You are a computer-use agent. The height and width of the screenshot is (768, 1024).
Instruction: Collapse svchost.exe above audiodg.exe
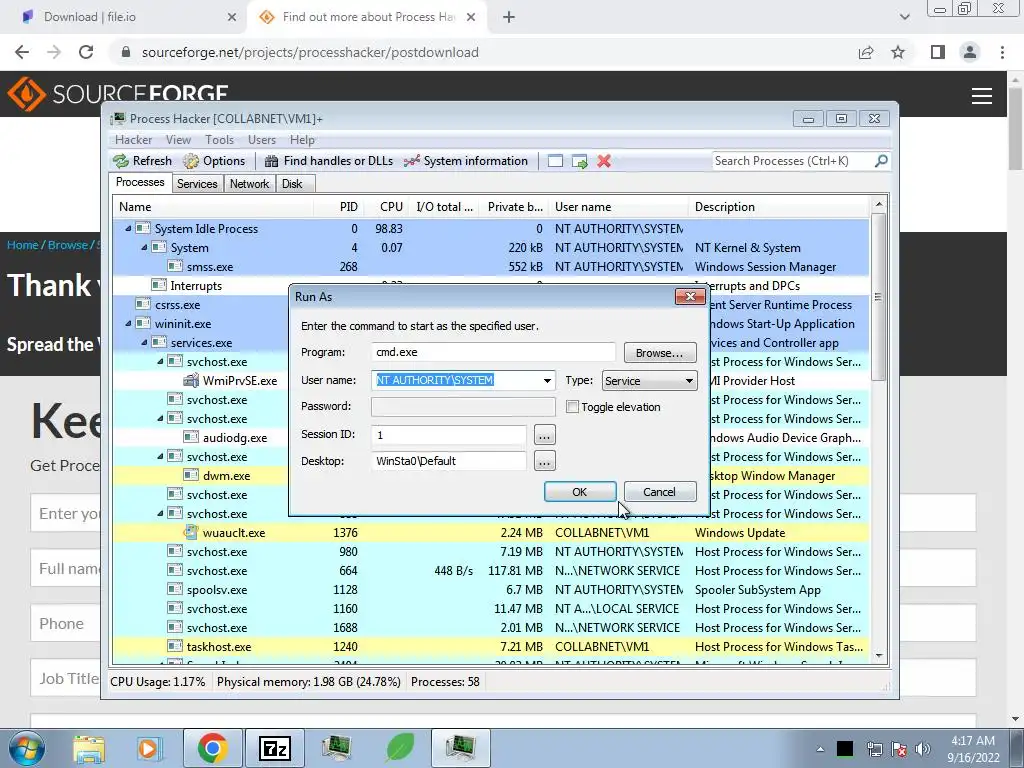pos(160,418)
